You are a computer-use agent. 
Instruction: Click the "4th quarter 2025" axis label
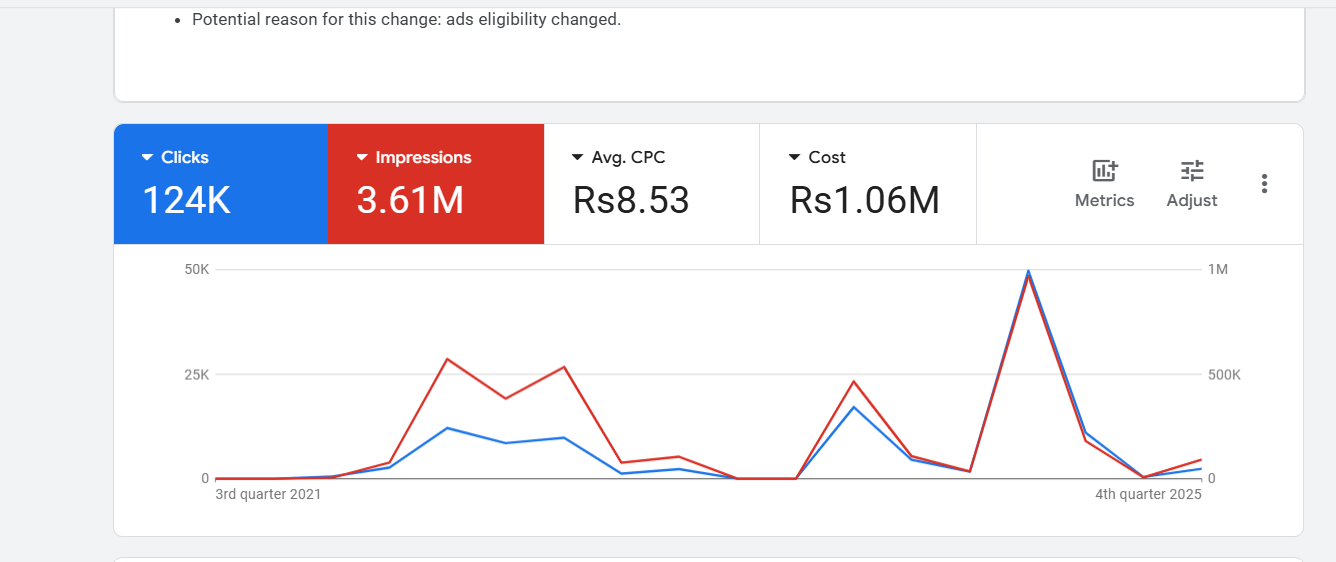pos(1148,494)
